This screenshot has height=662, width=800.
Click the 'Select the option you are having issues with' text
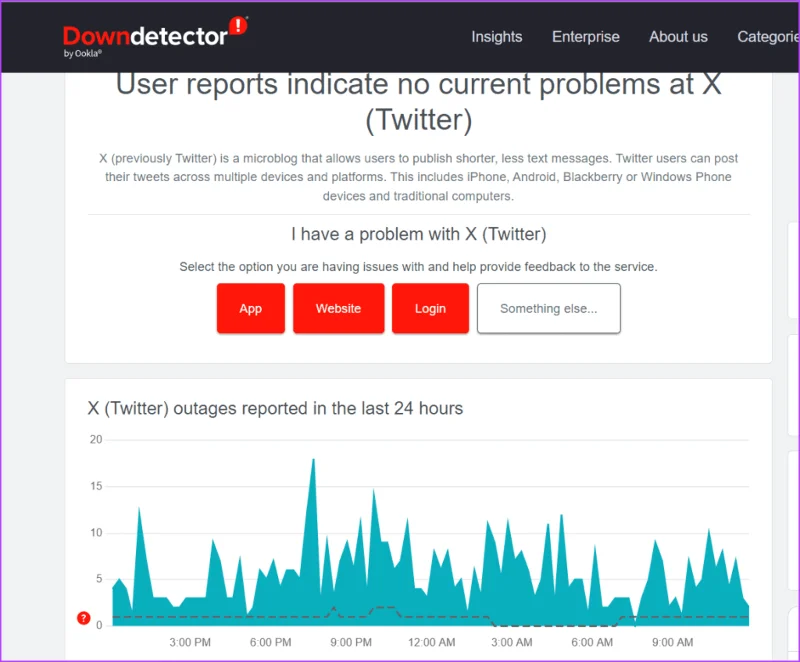click(x=418, y=267)
